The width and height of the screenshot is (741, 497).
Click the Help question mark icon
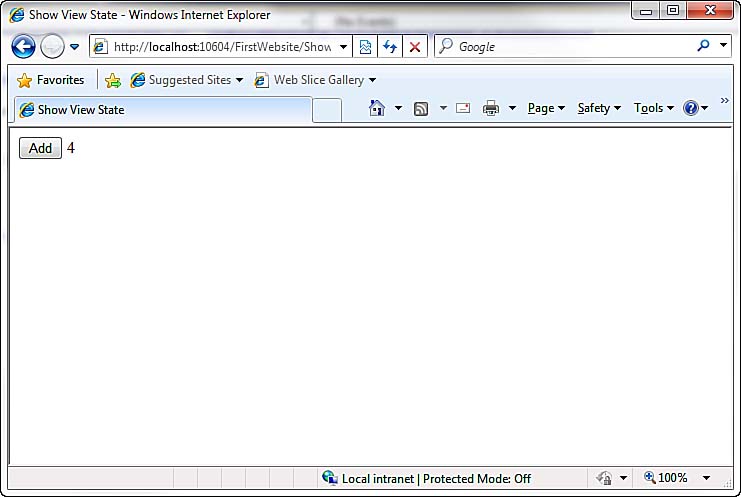pyautogui.click(x=690, y=108)
